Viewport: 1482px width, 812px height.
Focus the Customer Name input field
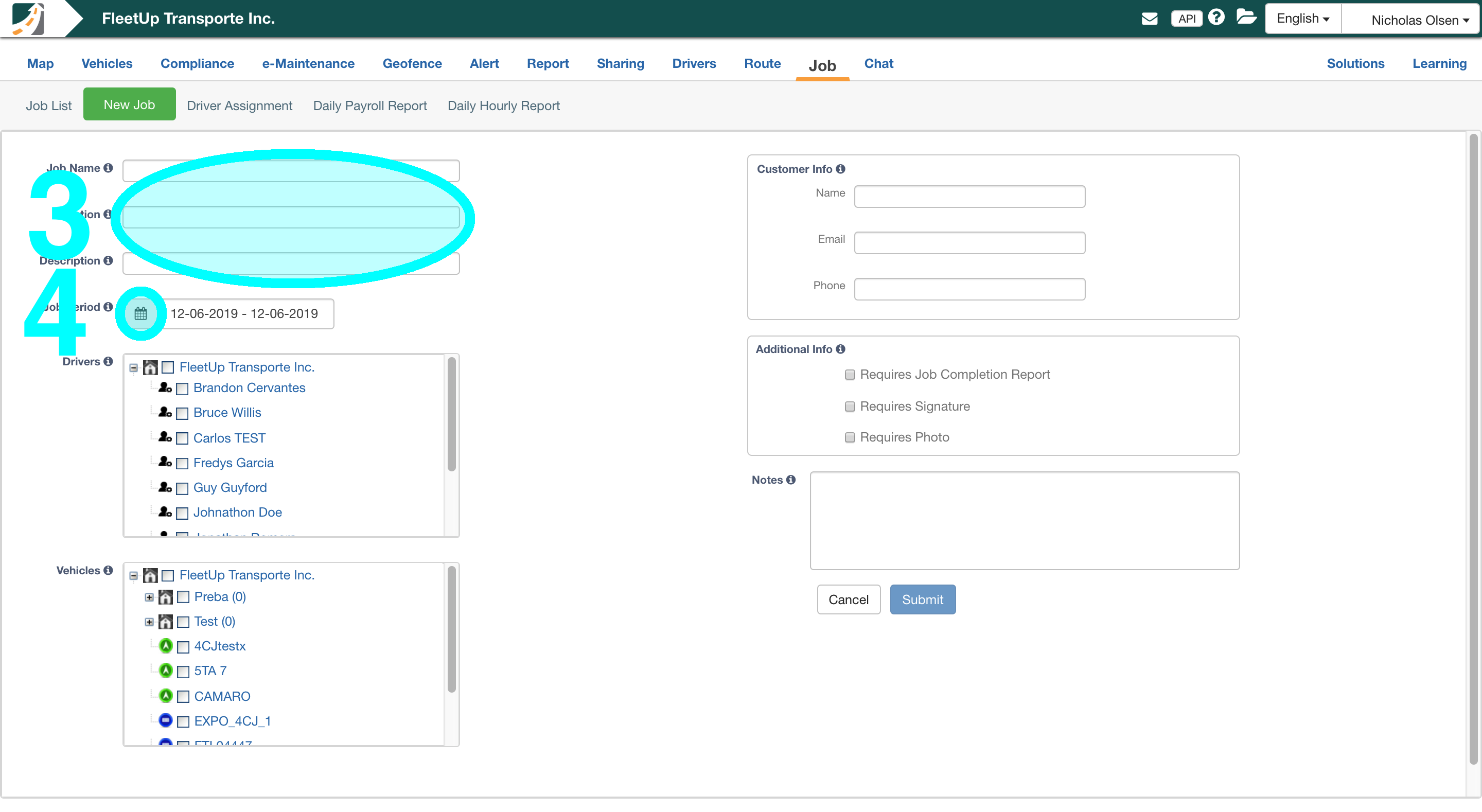click(x=969, y=196)
